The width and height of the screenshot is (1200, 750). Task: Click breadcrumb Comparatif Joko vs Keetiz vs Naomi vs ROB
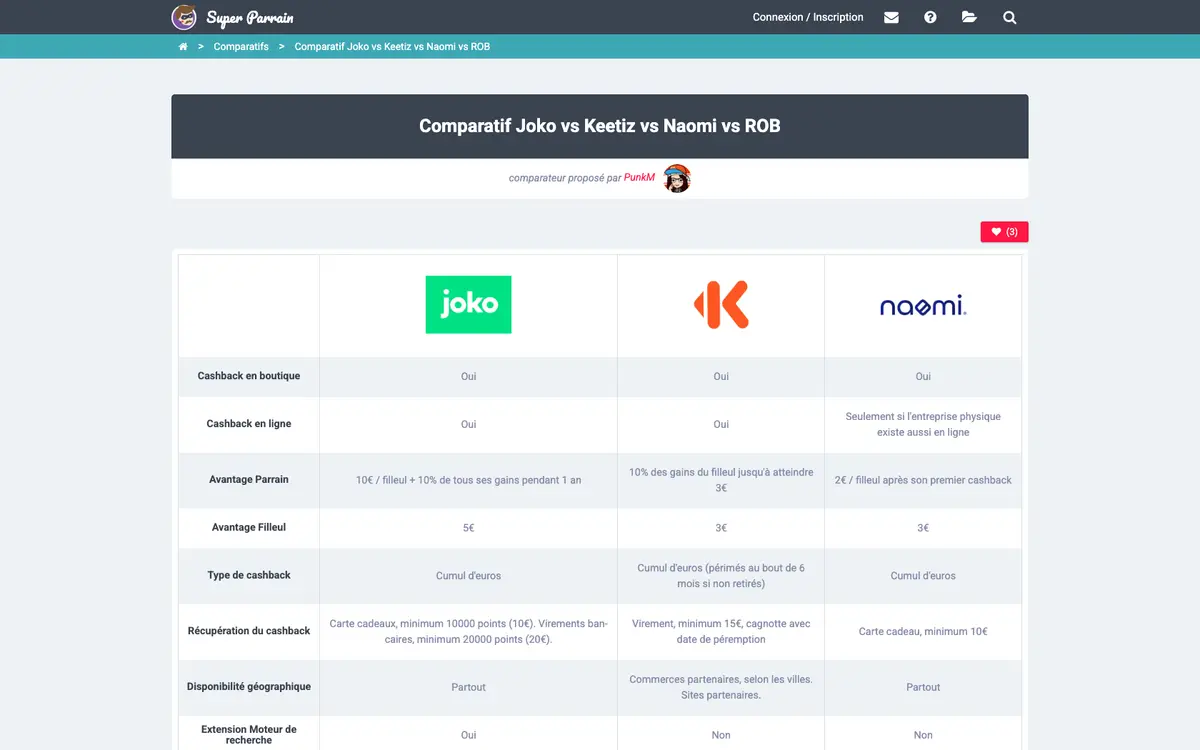[392, 47]
